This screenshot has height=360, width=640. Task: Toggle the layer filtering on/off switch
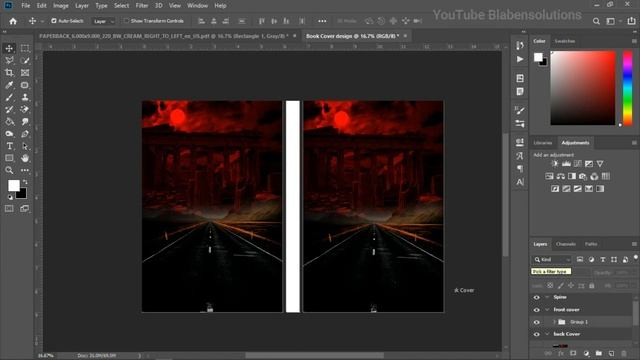click(635, 257)
